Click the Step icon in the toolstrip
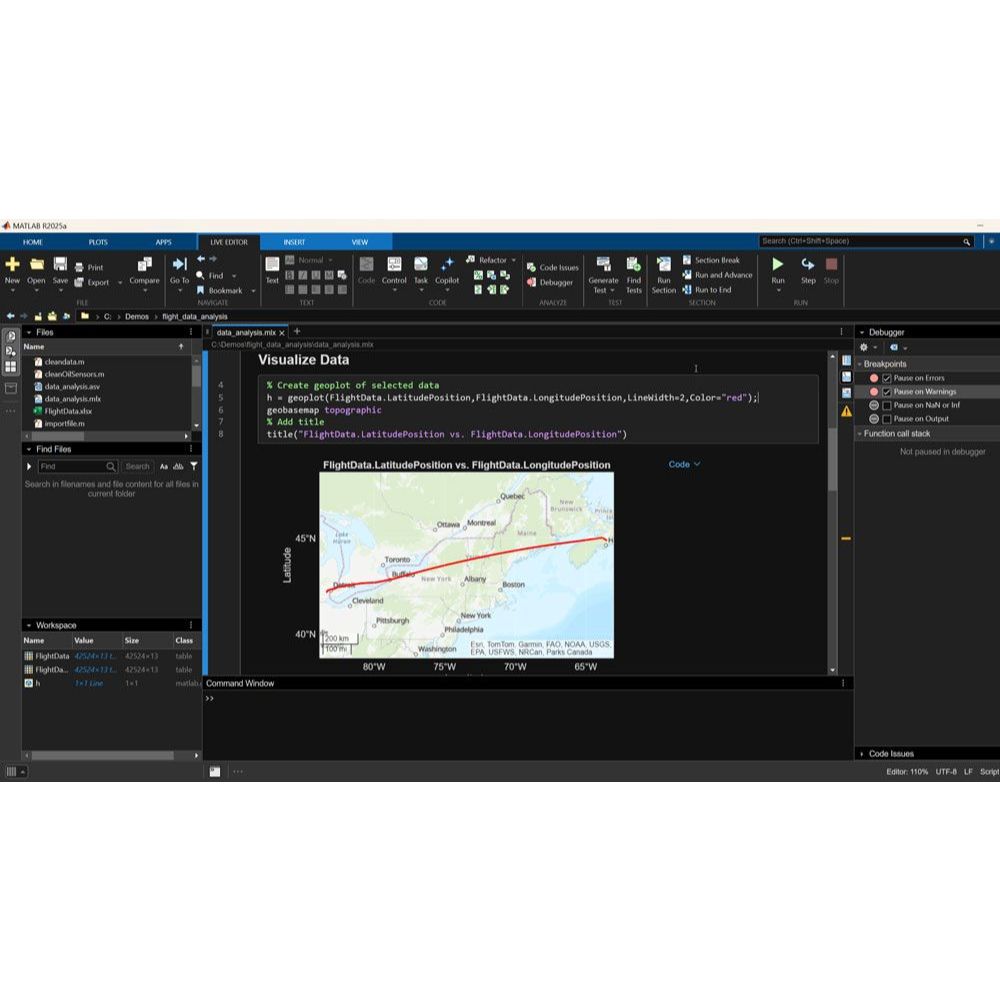This screenshot has width=1000, height=1000. [807, 264]
